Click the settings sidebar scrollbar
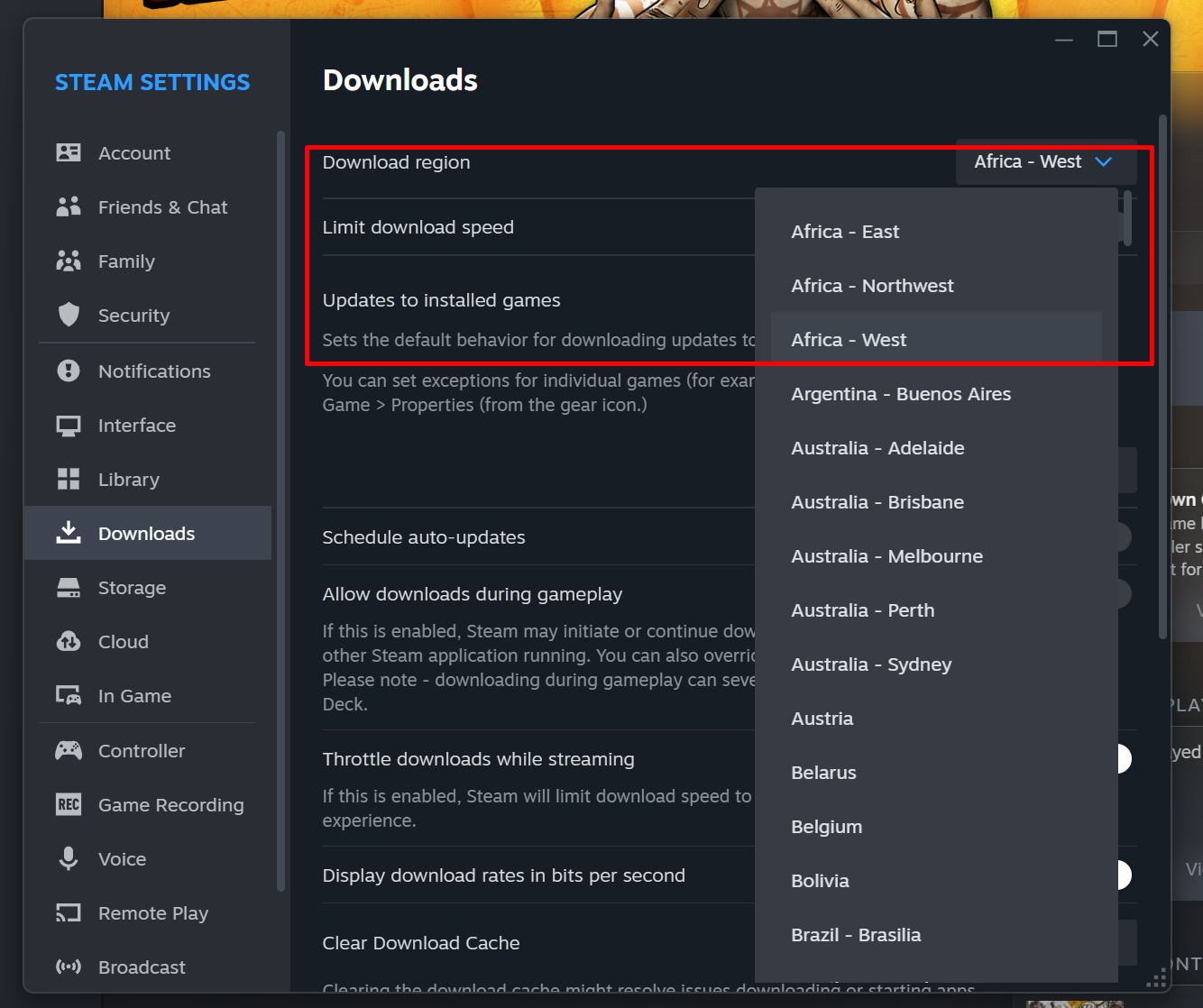 (280, 511)
